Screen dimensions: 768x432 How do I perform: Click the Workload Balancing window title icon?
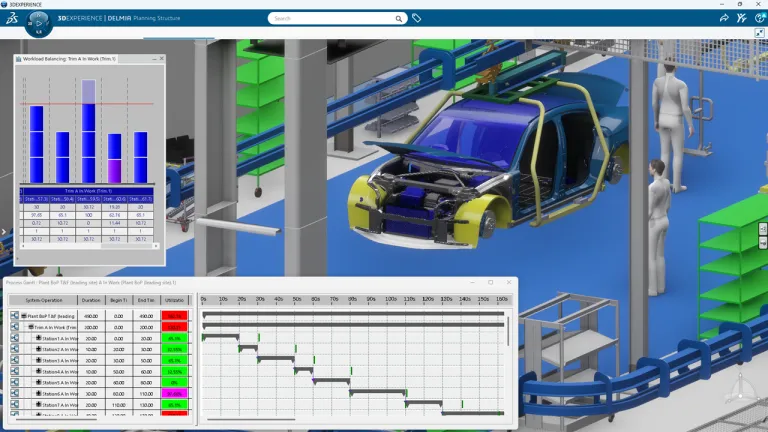(x=17, y=59)
